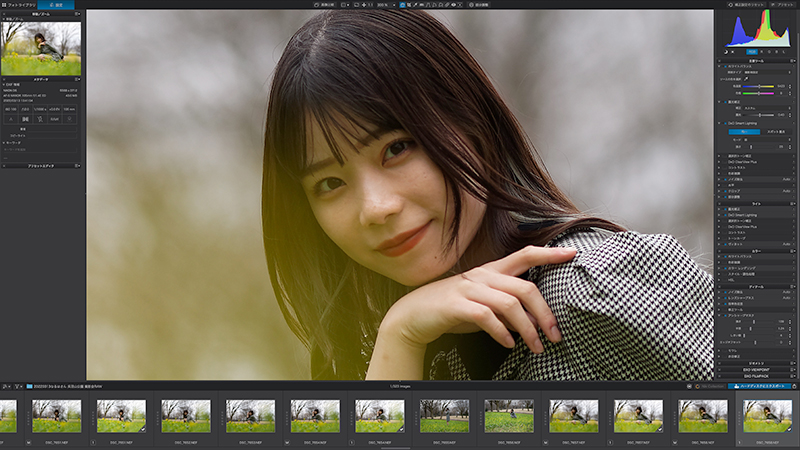Switch to the 設定 tab
The height and width of the screenshot is (450, 800).
[x=56, y=5]
